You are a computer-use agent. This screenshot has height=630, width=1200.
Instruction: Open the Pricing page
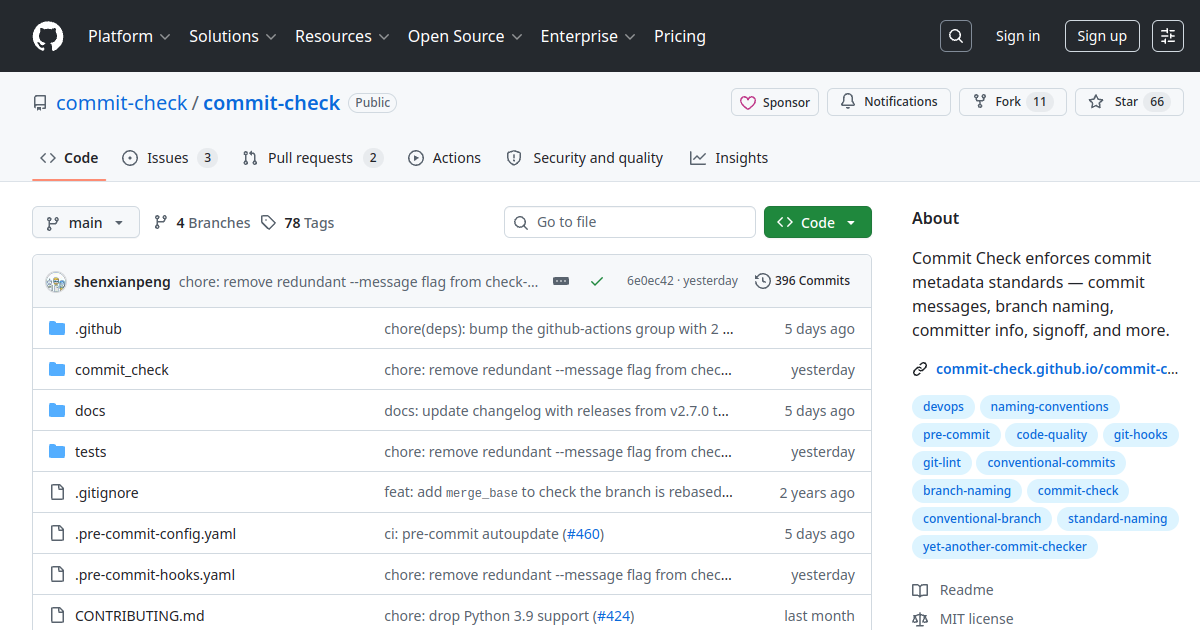point(680,36)
